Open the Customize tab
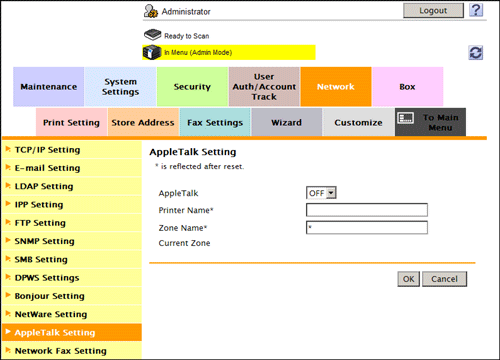 pos(359,122)
